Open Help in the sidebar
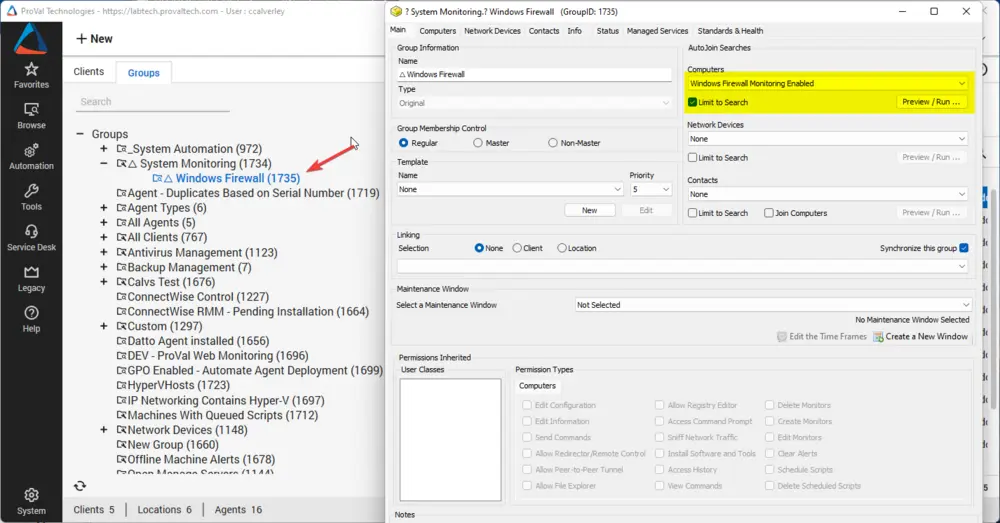1000x523 pixels. pyautogui.click(x=31, y=320)
